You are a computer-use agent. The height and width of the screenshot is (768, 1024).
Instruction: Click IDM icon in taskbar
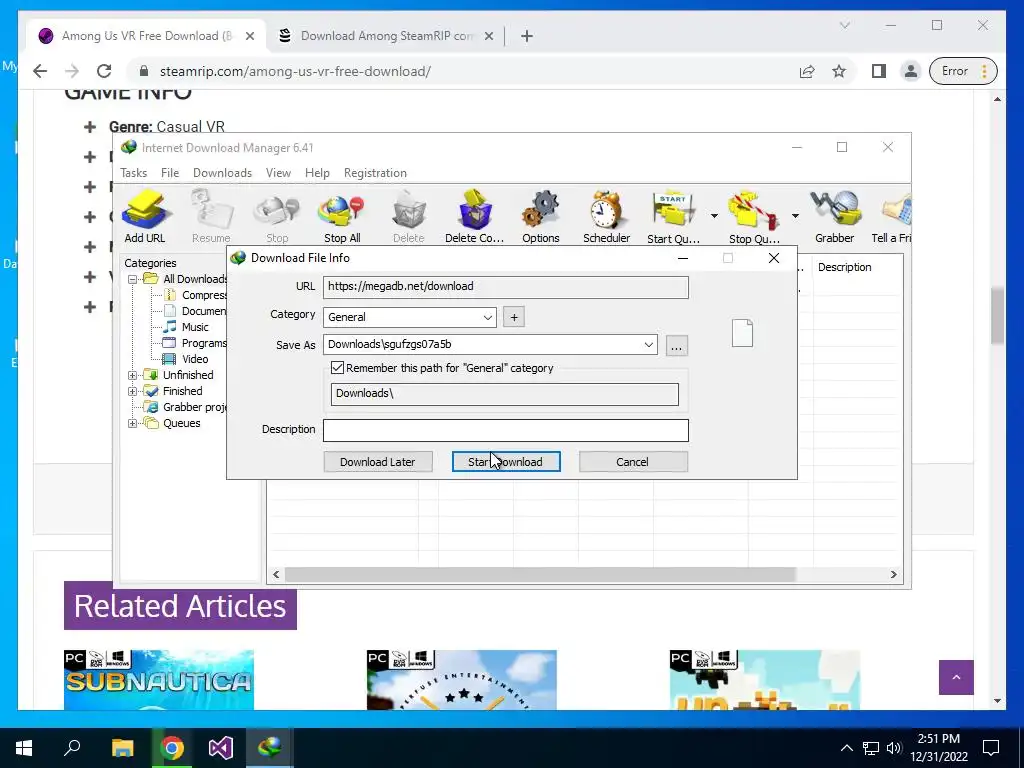tap(270, 748)
